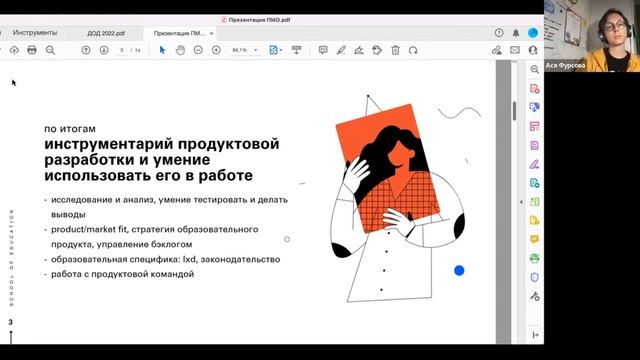Open the green Scan & OCR printer icon
Screen dimensions: 640x360
534,258
